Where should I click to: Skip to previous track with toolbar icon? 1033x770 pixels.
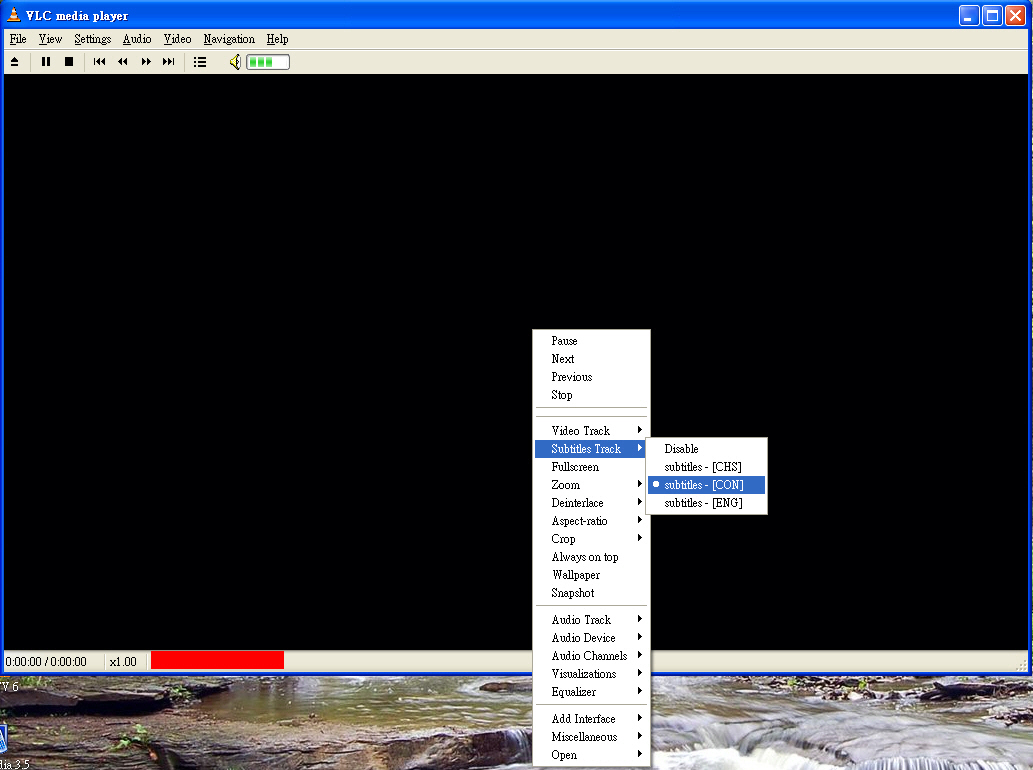click(x=100, y=62)
